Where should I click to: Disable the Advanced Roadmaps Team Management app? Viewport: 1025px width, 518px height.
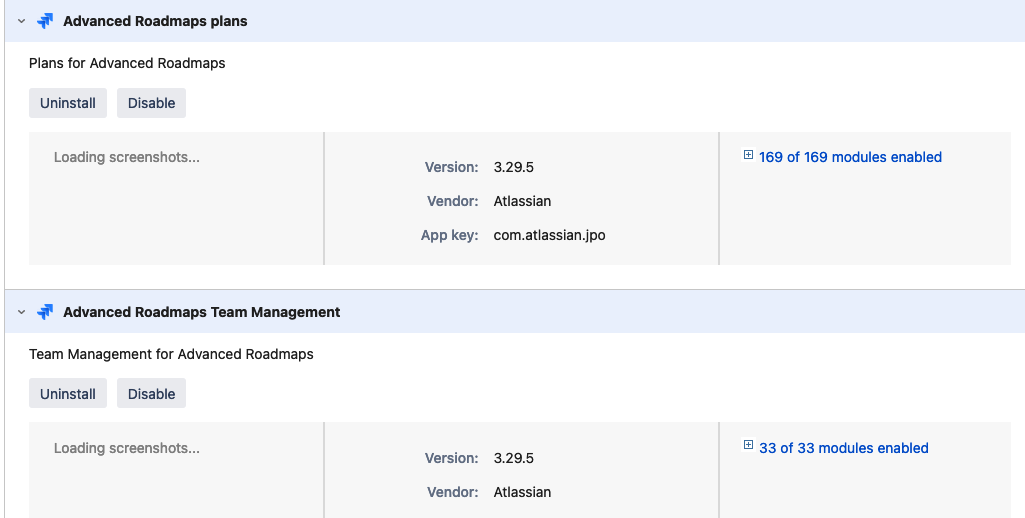152,394
